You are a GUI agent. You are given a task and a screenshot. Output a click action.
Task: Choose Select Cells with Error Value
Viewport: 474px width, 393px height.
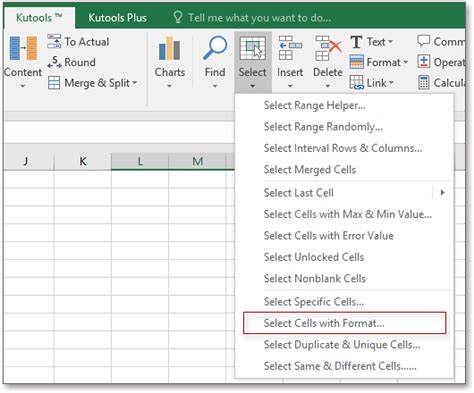[x=344, y=236]
